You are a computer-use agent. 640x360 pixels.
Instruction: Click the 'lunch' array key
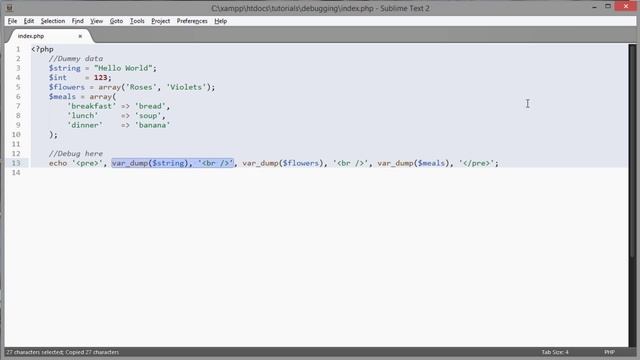click(x=82, y=116)
